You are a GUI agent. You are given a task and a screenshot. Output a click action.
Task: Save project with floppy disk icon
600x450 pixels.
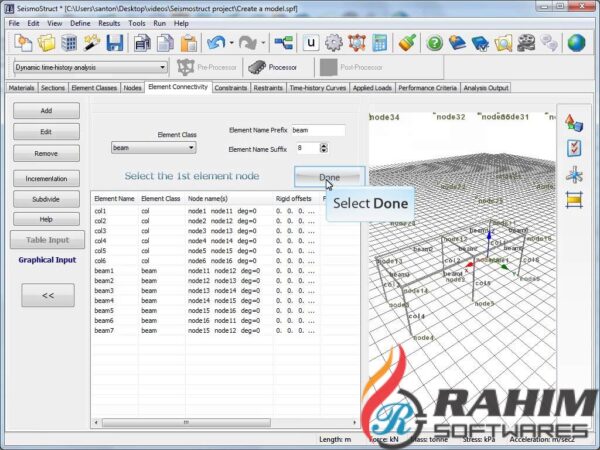pyautogui.click(x=114, y=43)
